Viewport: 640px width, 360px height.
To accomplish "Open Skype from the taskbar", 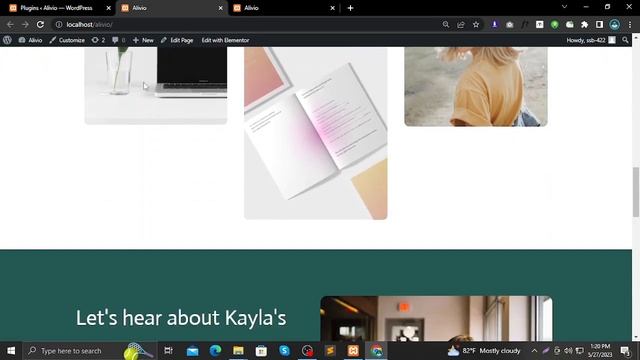I will (284, 351).
